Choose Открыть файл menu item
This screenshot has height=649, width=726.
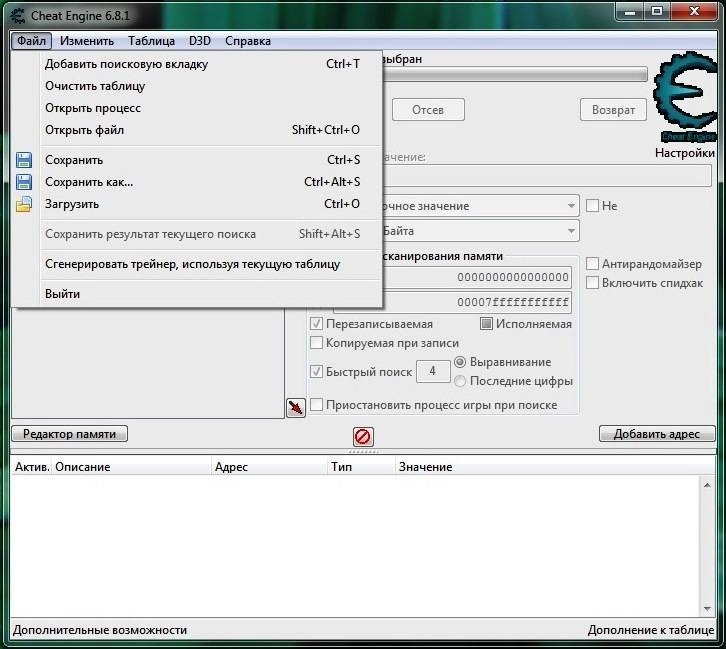(197, 130)
